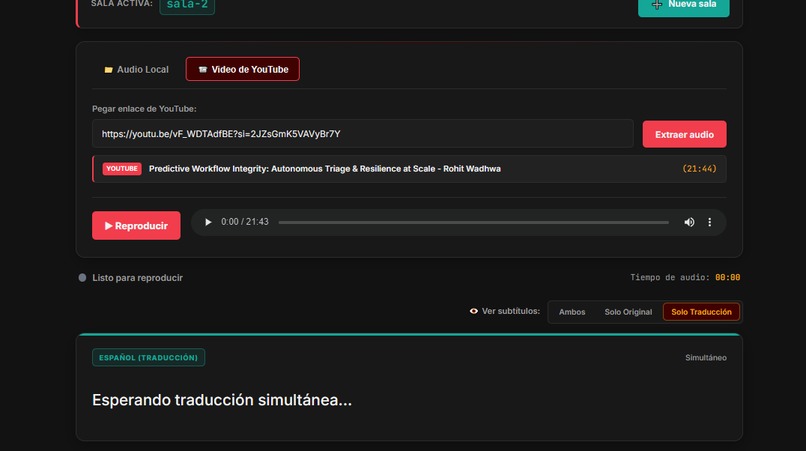Click the audio progress seek bar

[473, 222]
